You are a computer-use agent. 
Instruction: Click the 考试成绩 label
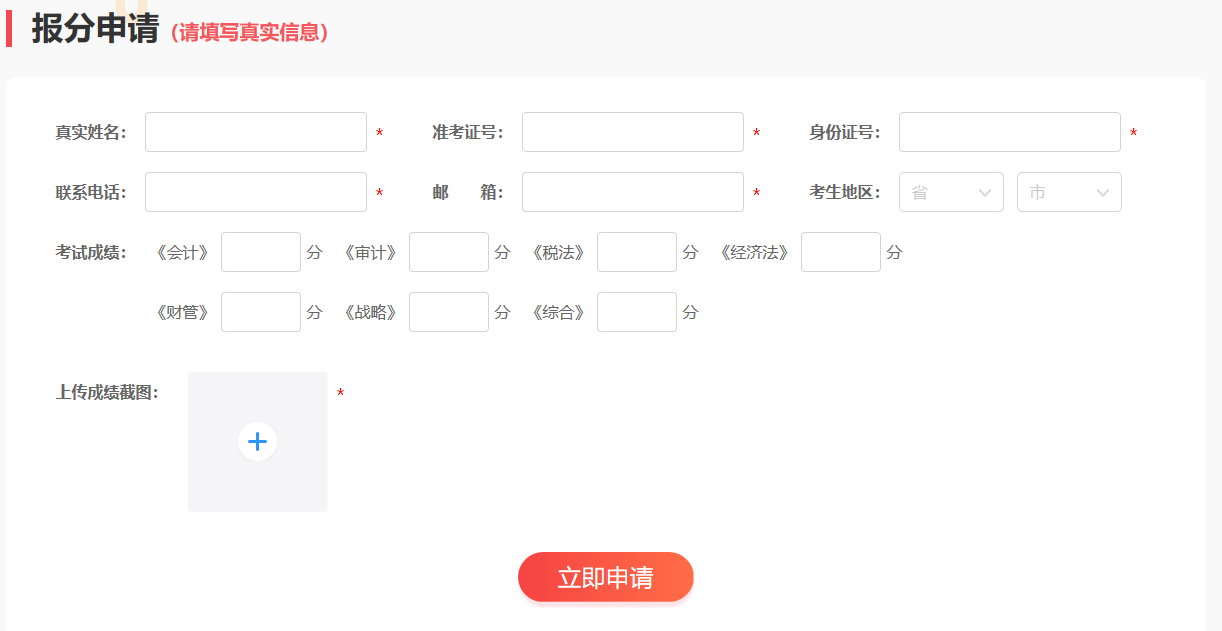91,252
